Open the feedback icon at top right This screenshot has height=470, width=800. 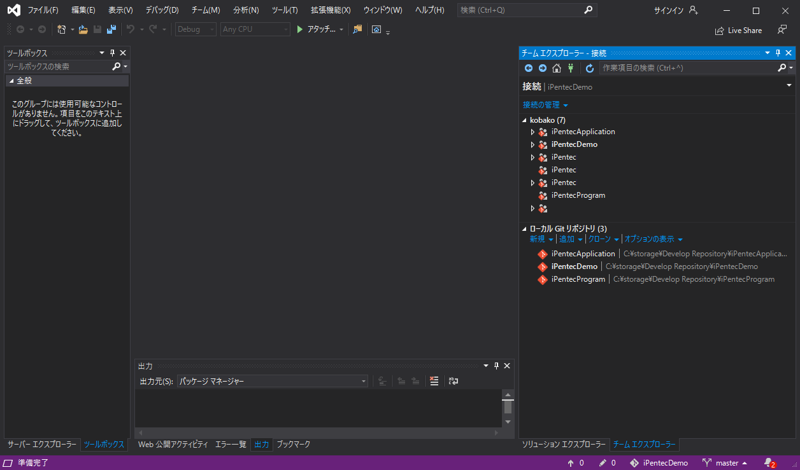point(782,30)
